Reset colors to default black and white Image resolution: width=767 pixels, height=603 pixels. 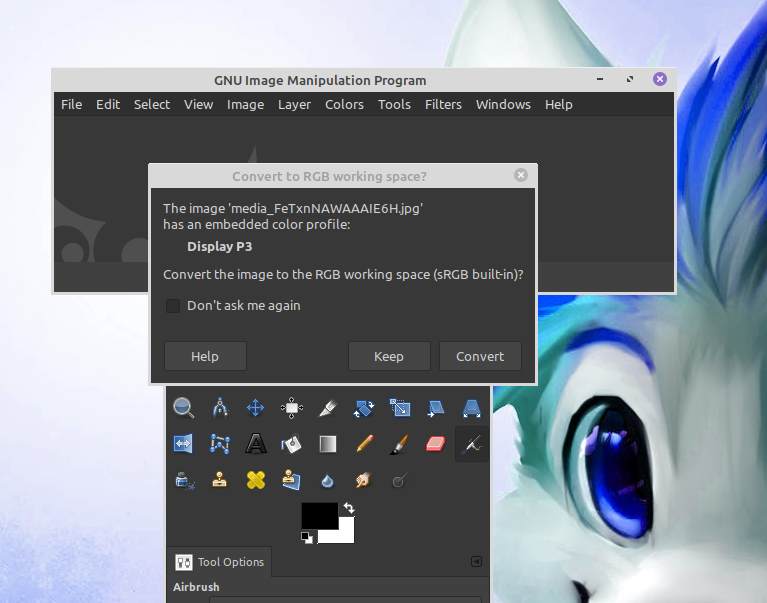307,537
